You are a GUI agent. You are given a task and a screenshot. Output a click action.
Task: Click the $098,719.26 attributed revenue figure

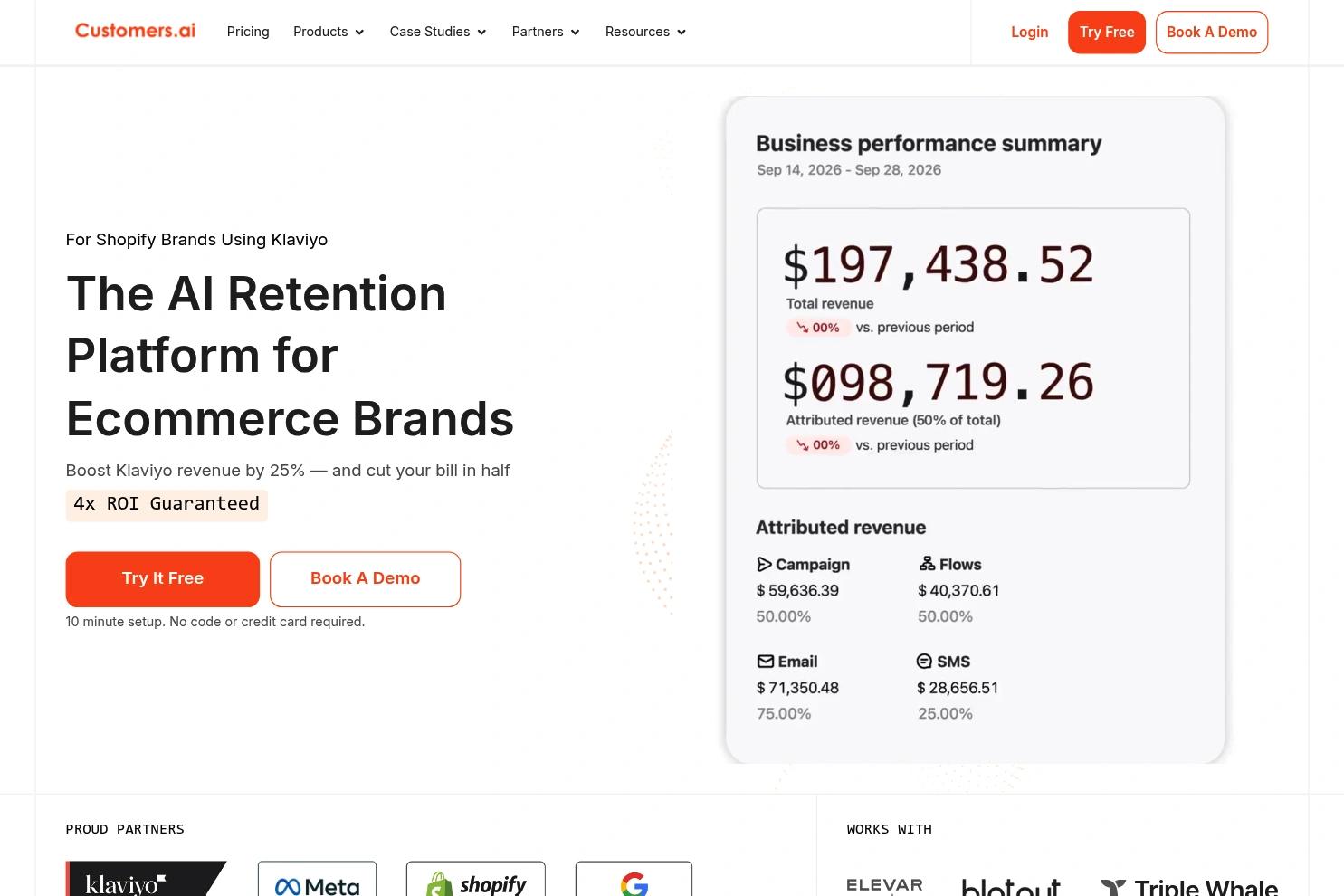point(939,382)
